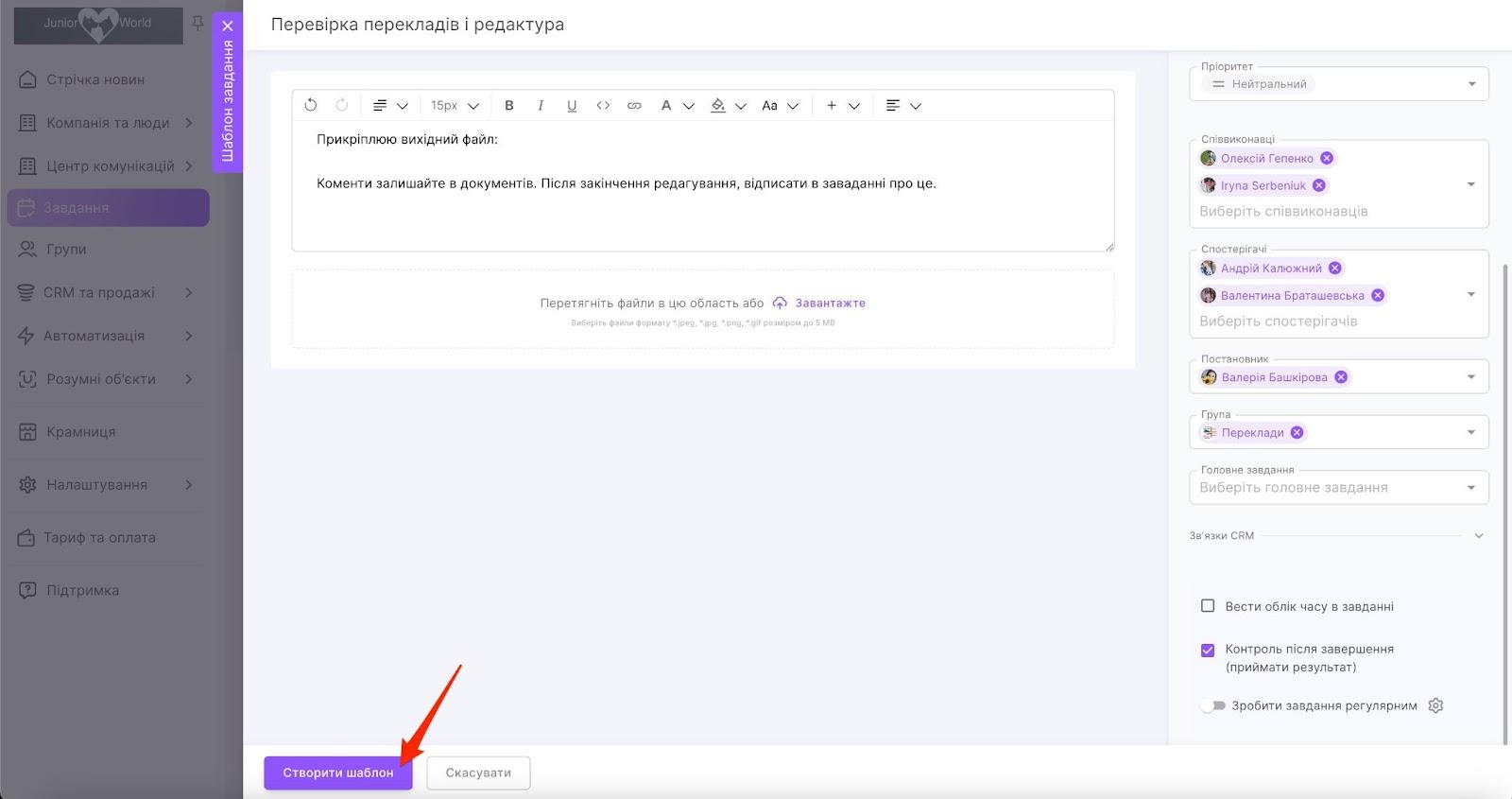1512x799 pixels.
Task: Click the Крамниця store icon in the sidebar
Action: coord(28,432)
